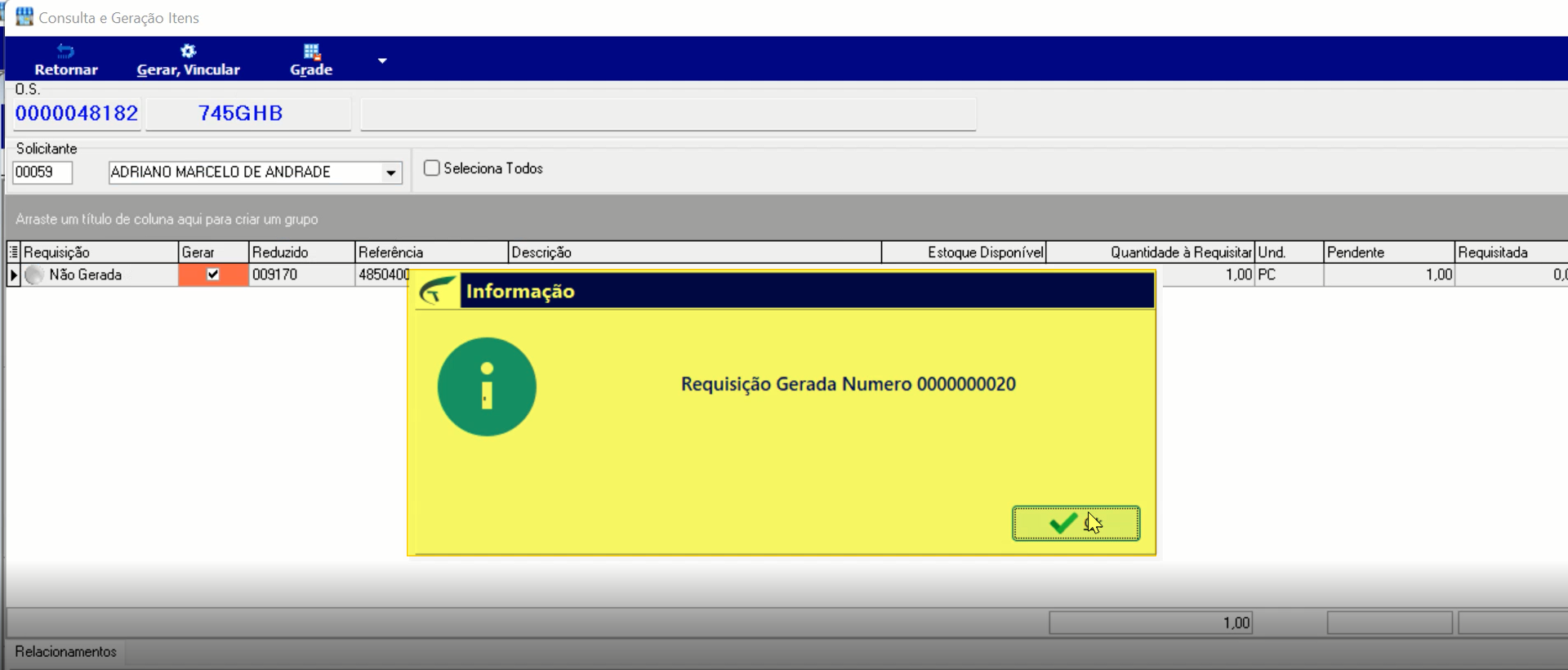Open the Relacionamentos tab

pos(65,652)
